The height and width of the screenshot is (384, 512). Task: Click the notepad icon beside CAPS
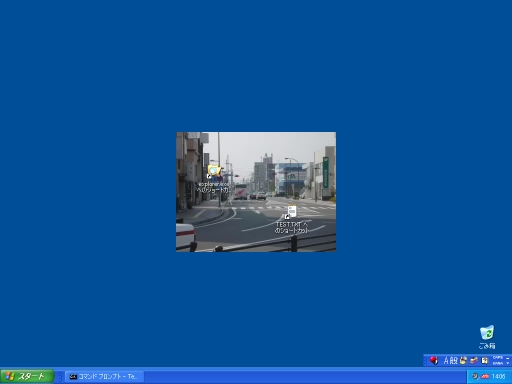pos(485,360)
